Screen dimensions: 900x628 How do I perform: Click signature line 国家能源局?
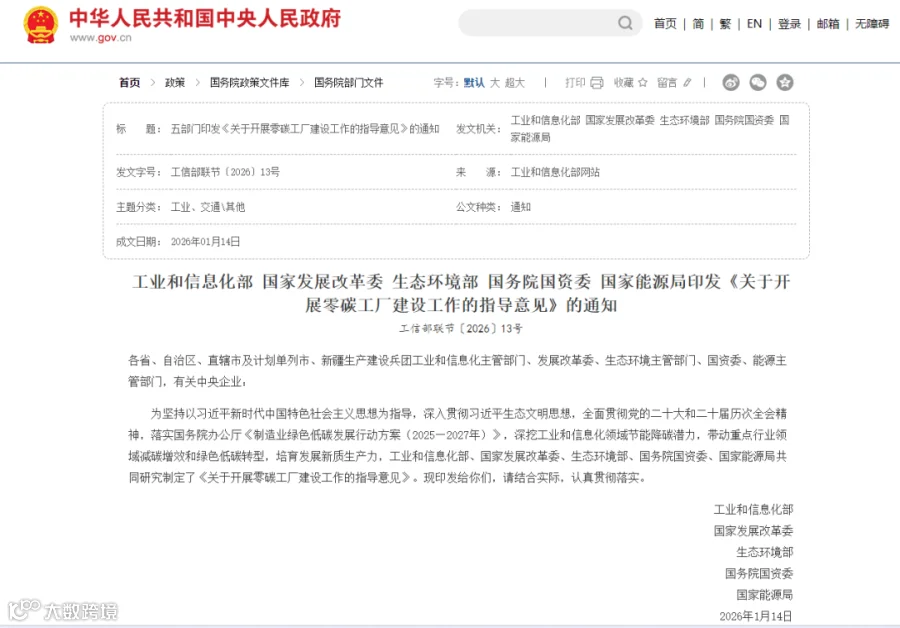[765, 594]
